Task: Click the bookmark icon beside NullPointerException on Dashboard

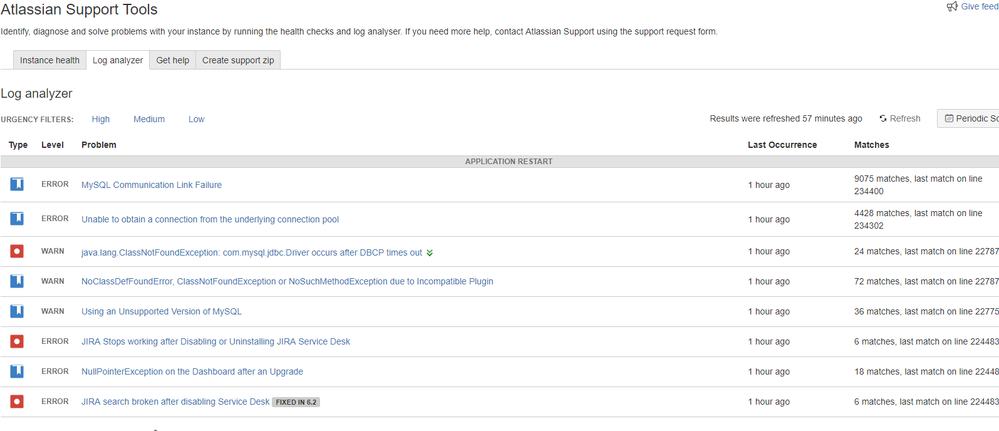Action: pos(17,371)
